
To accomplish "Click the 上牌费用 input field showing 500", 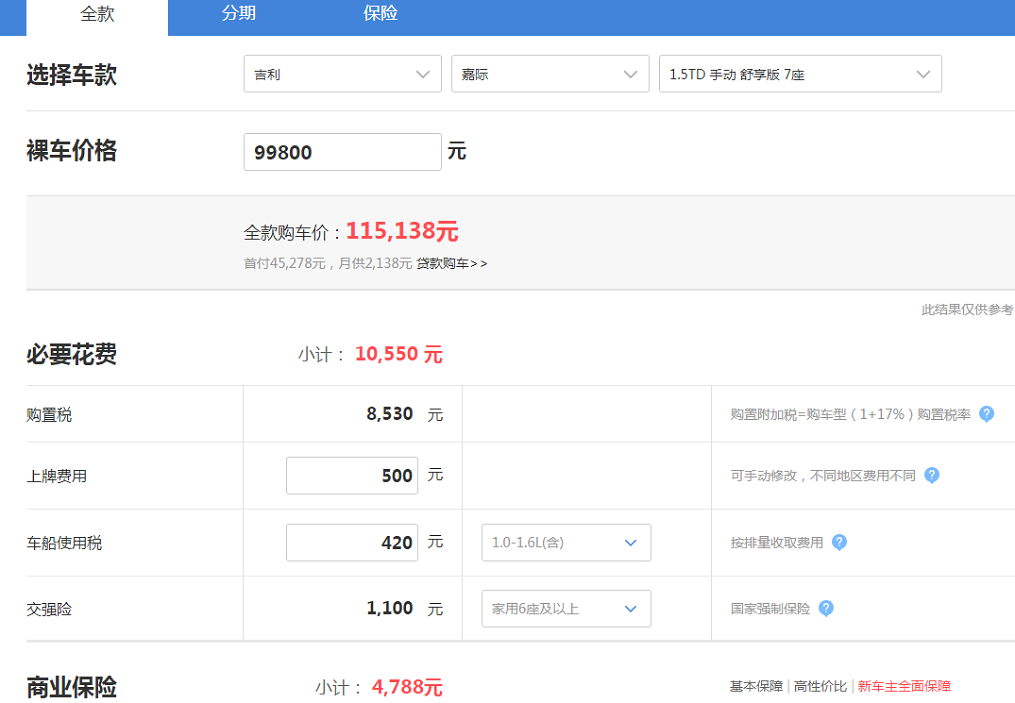I will tap(352, 476).
